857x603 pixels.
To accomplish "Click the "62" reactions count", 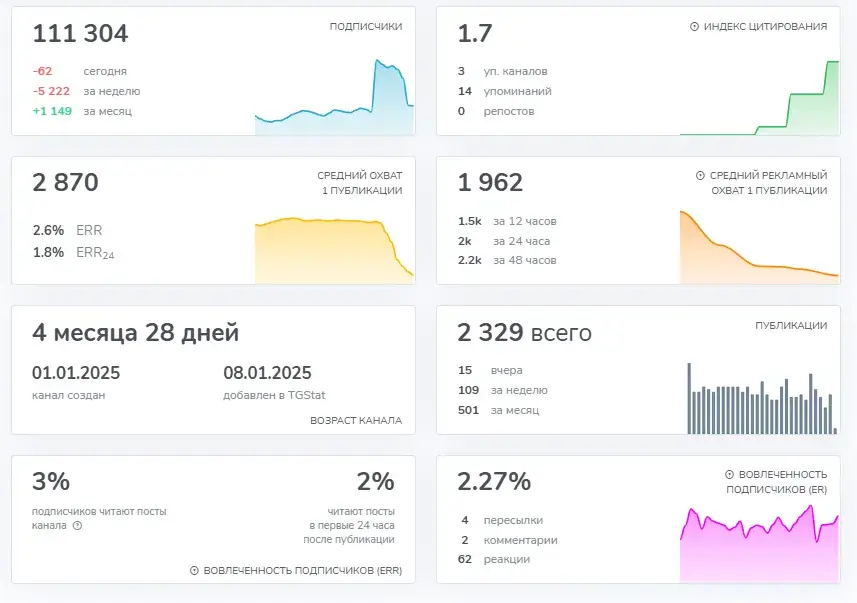I will pos(465,559).
